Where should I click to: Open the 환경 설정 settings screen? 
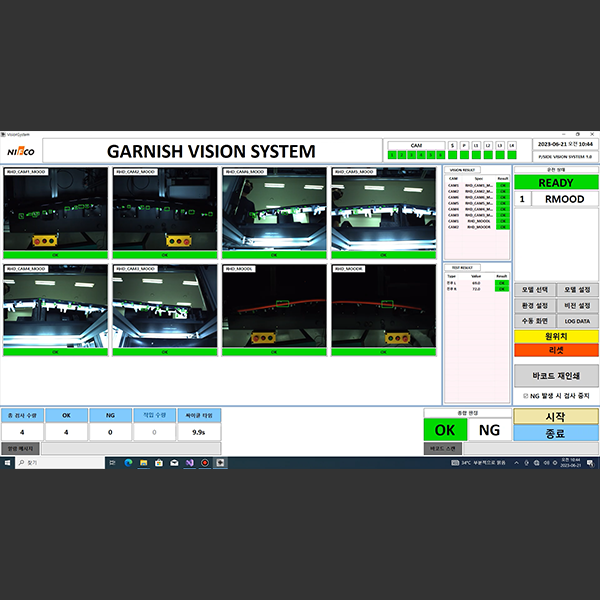pyautogui.click(x=535, y=305)
